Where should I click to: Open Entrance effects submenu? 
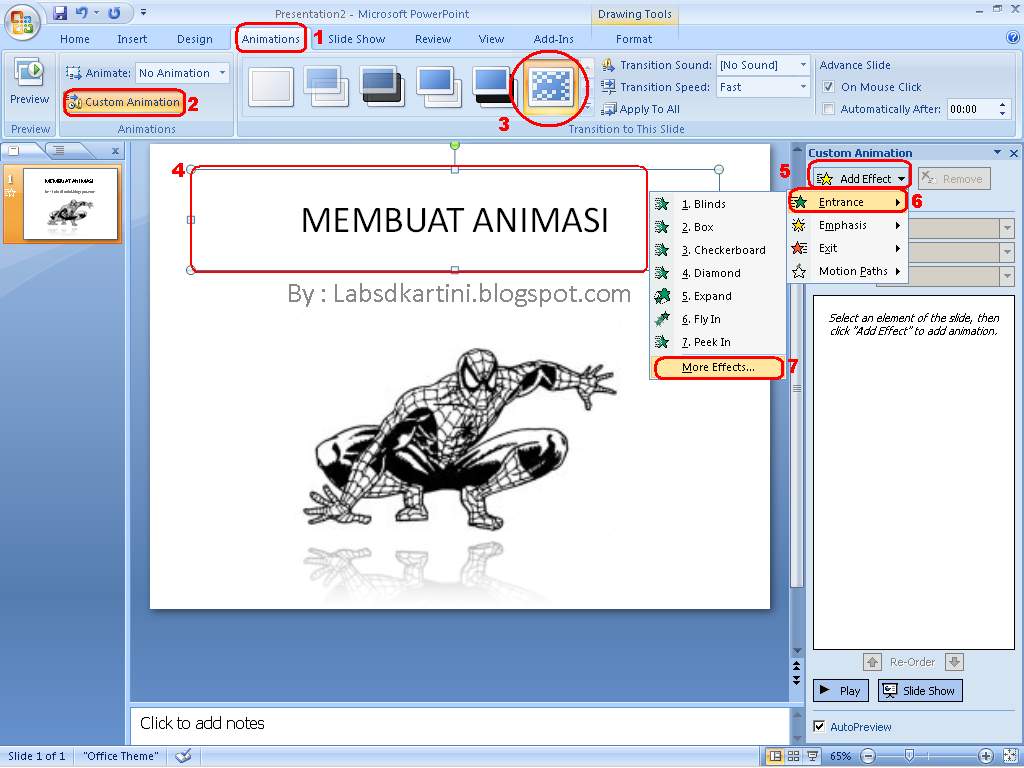coord(848,202)
